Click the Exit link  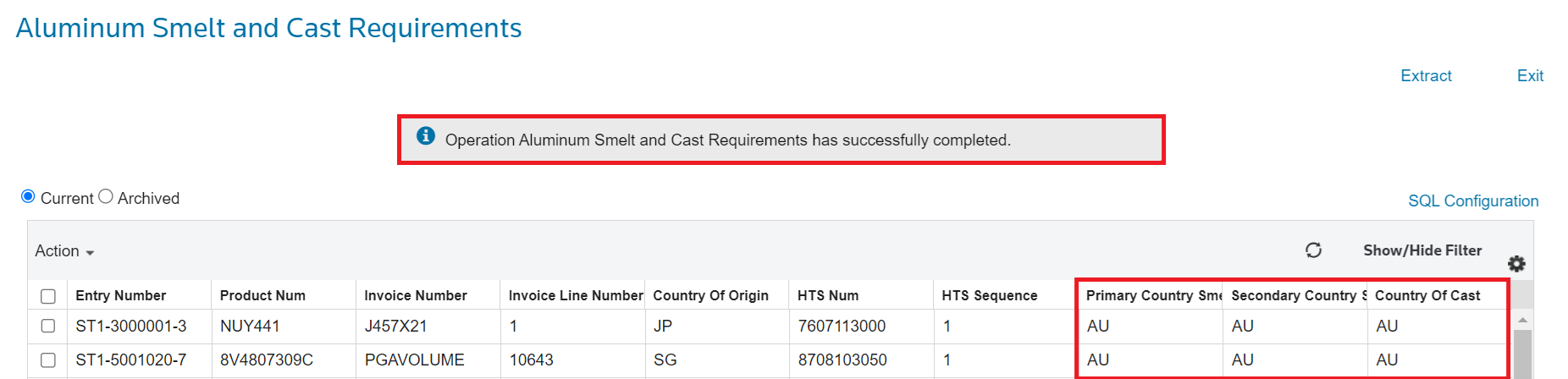[1530, 76]
